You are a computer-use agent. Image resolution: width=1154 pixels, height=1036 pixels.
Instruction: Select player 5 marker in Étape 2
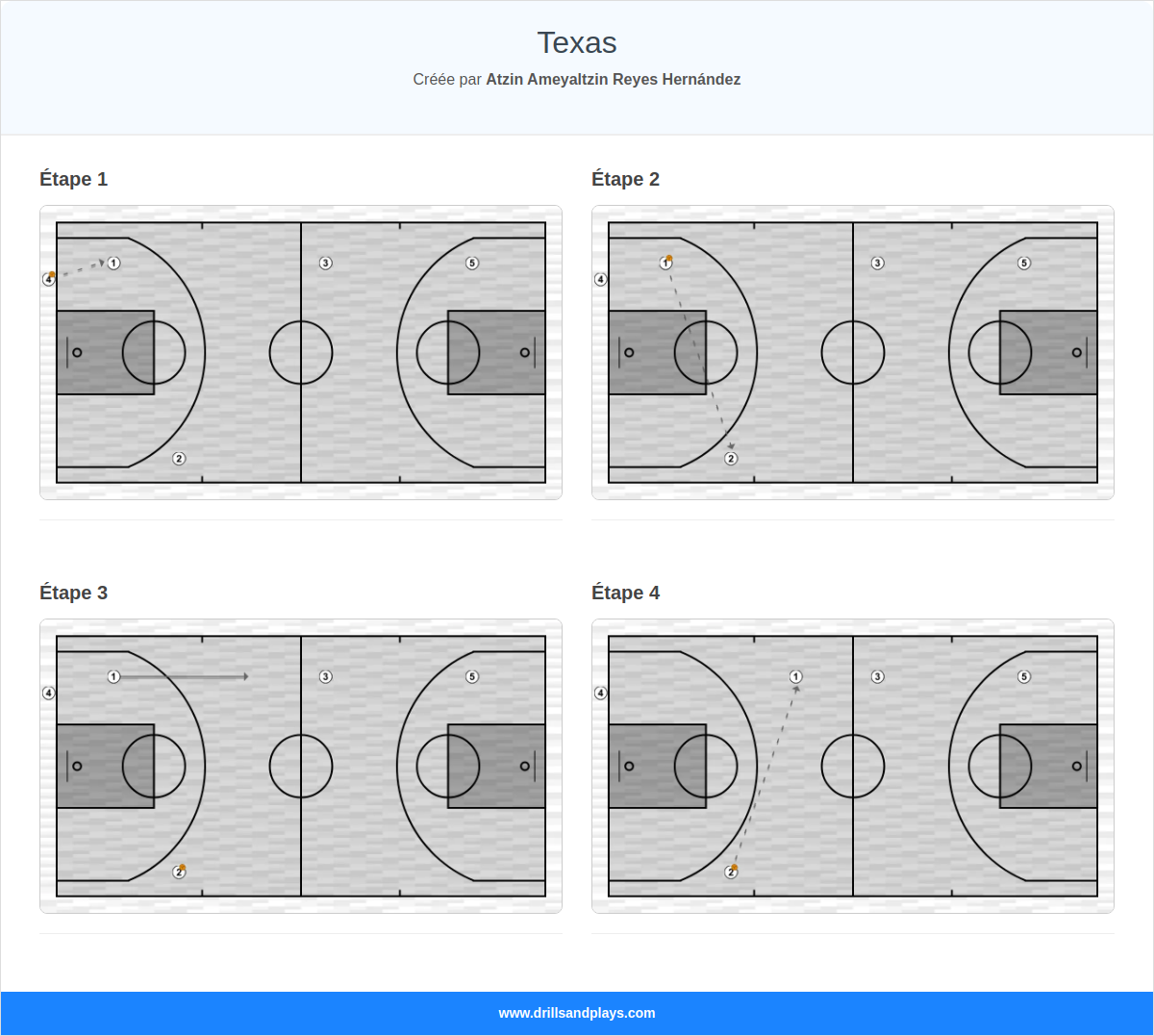1025,261
